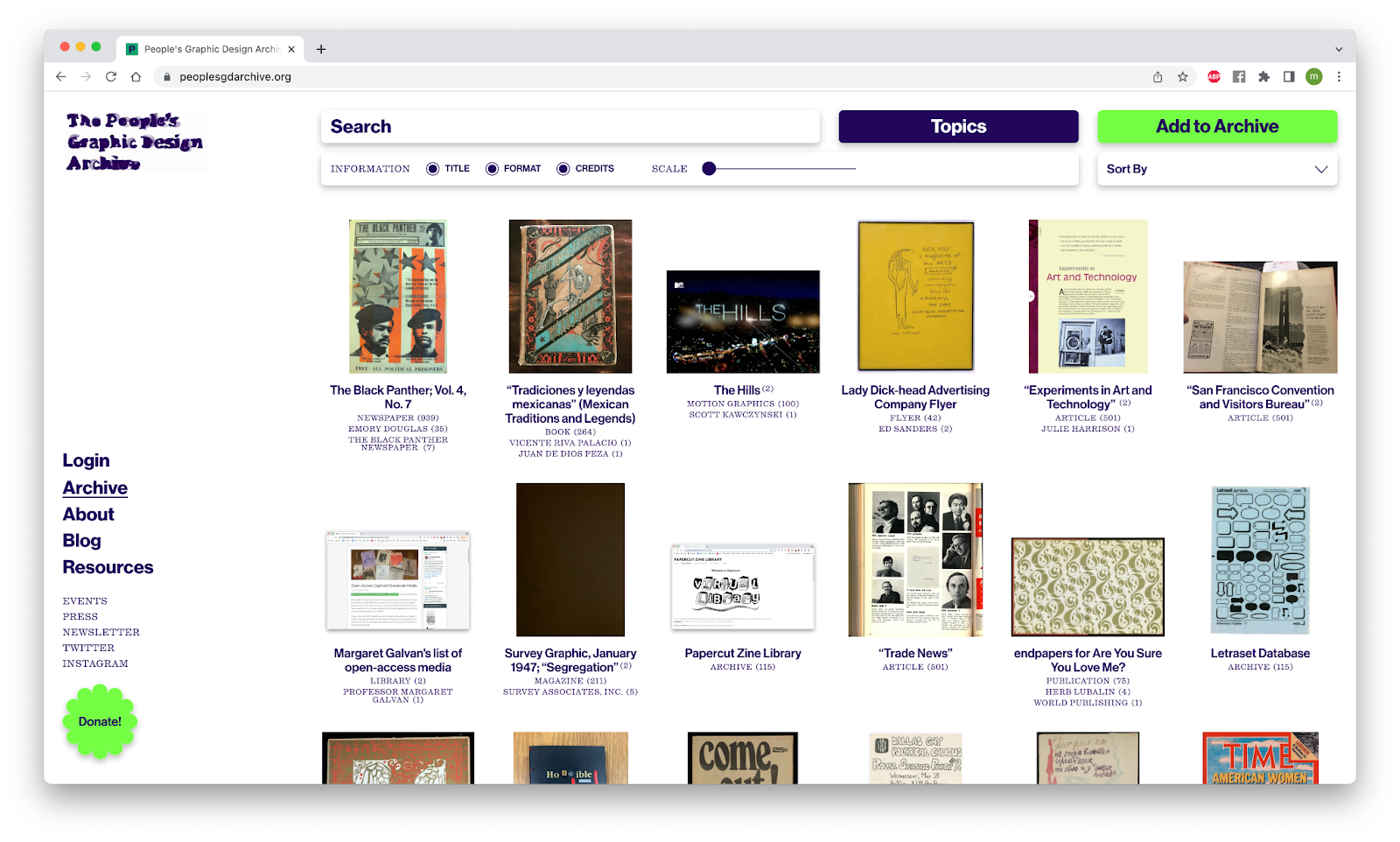Open a new browser tab
Viewport: 1400px width, 842px height.
pos(321,49)
